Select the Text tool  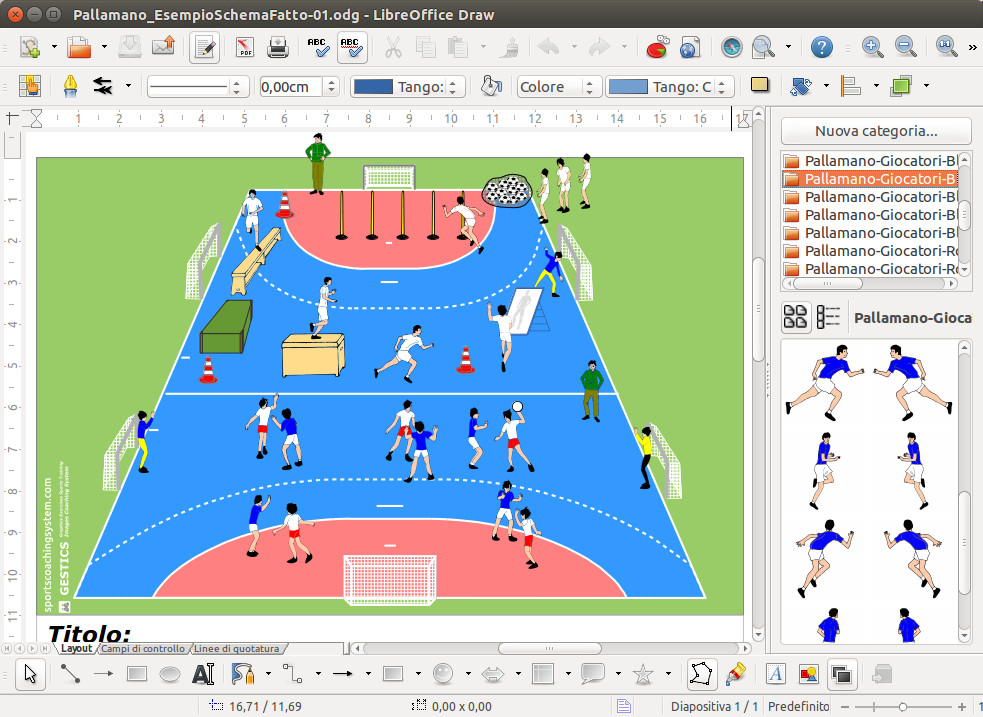[x=203, y=674]
